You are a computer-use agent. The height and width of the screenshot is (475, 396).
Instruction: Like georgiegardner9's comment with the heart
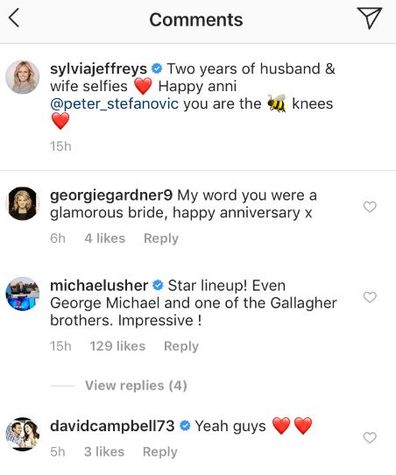pos(370,207)
